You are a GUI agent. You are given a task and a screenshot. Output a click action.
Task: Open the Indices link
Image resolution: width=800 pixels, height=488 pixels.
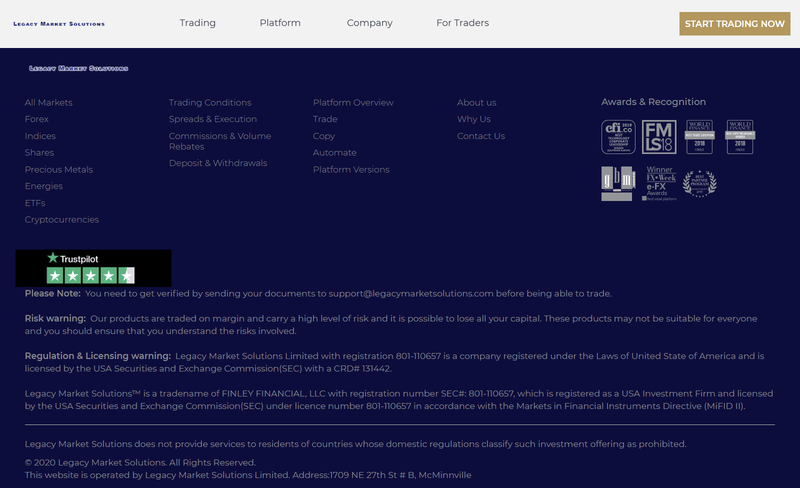click(x=40, y=136)
